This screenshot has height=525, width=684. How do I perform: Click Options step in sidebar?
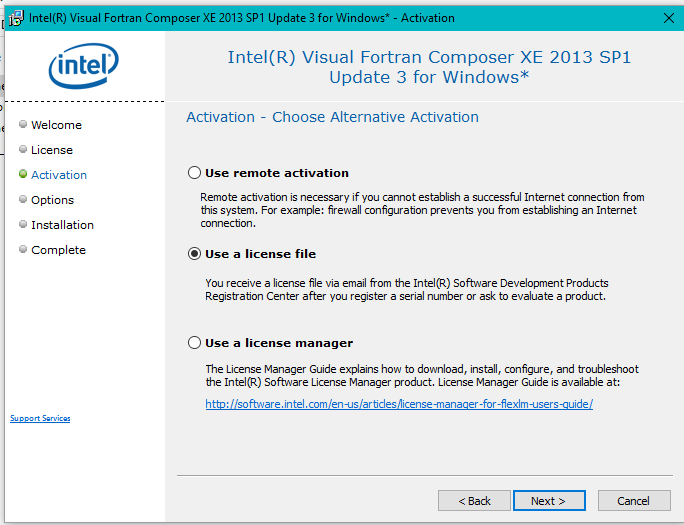[52, 200]
